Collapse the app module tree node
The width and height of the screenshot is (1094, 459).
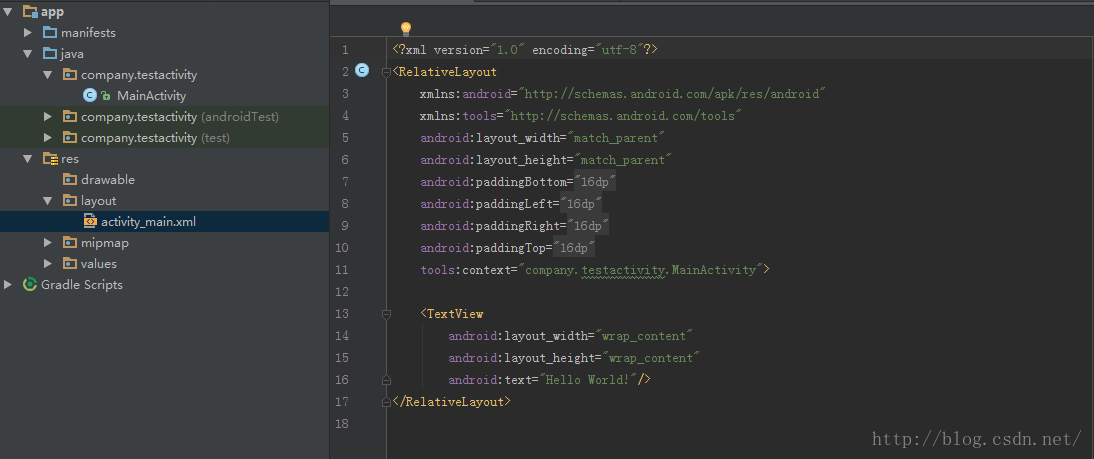pyautogui.click(x=8, y=11)
